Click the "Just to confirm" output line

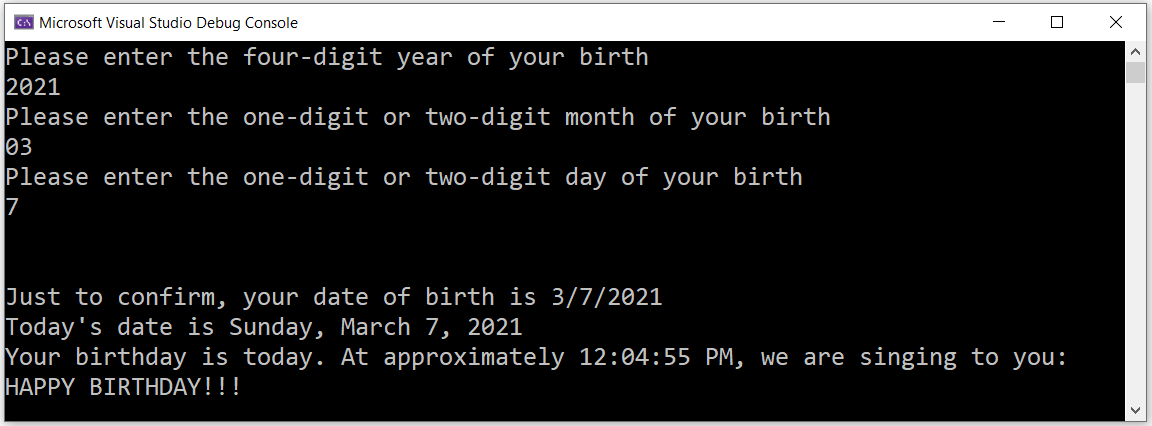point(334,297)
